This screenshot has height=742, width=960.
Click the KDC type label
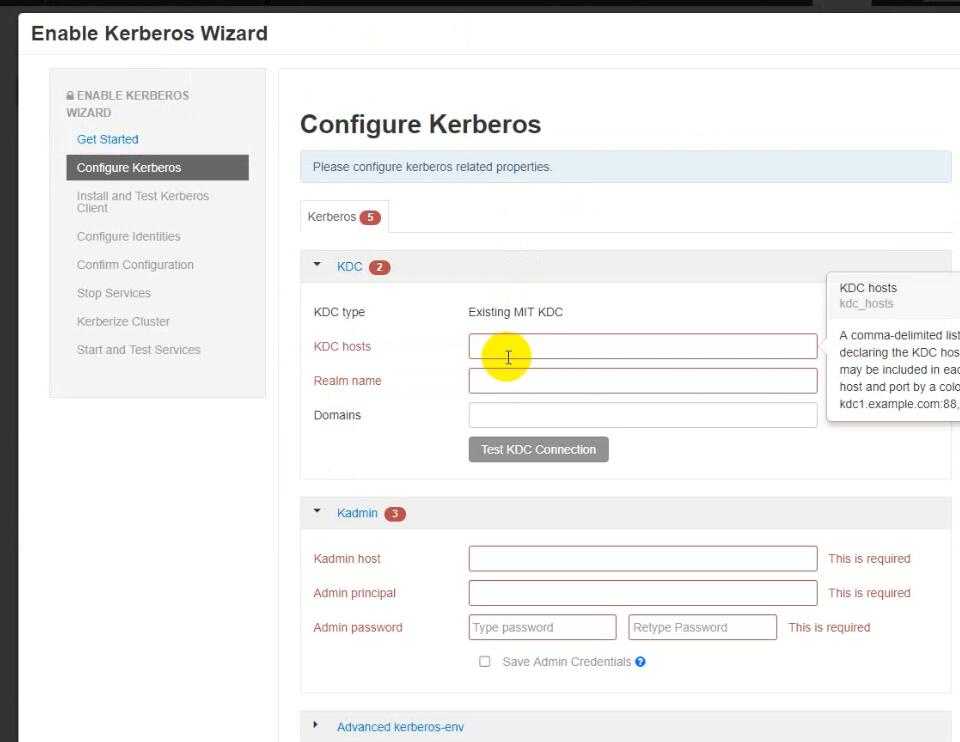339,312
